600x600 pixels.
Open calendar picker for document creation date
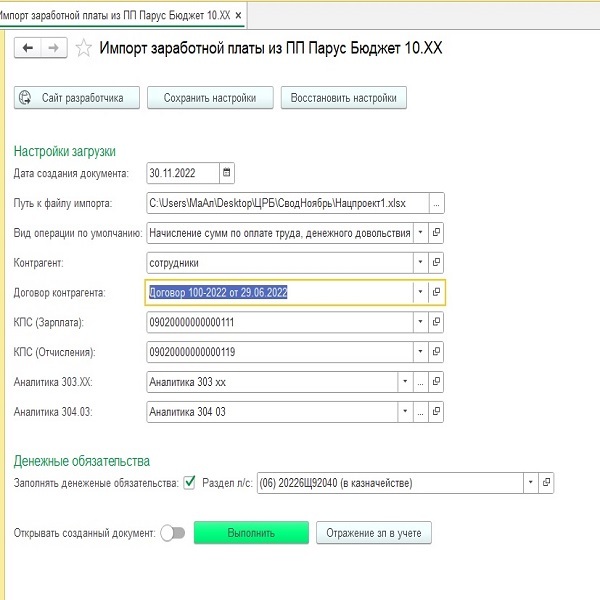pyautogui.click(x=227, y=173)
